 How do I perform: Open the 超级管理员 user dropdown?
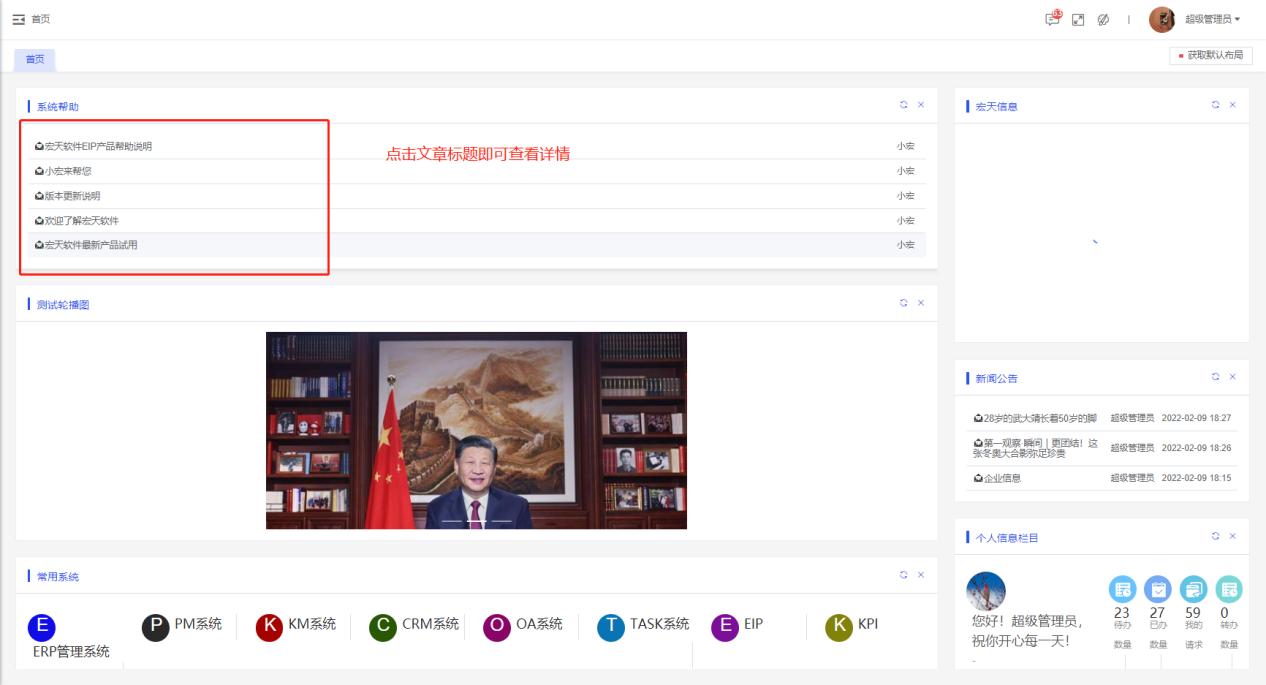(1212, 19)
